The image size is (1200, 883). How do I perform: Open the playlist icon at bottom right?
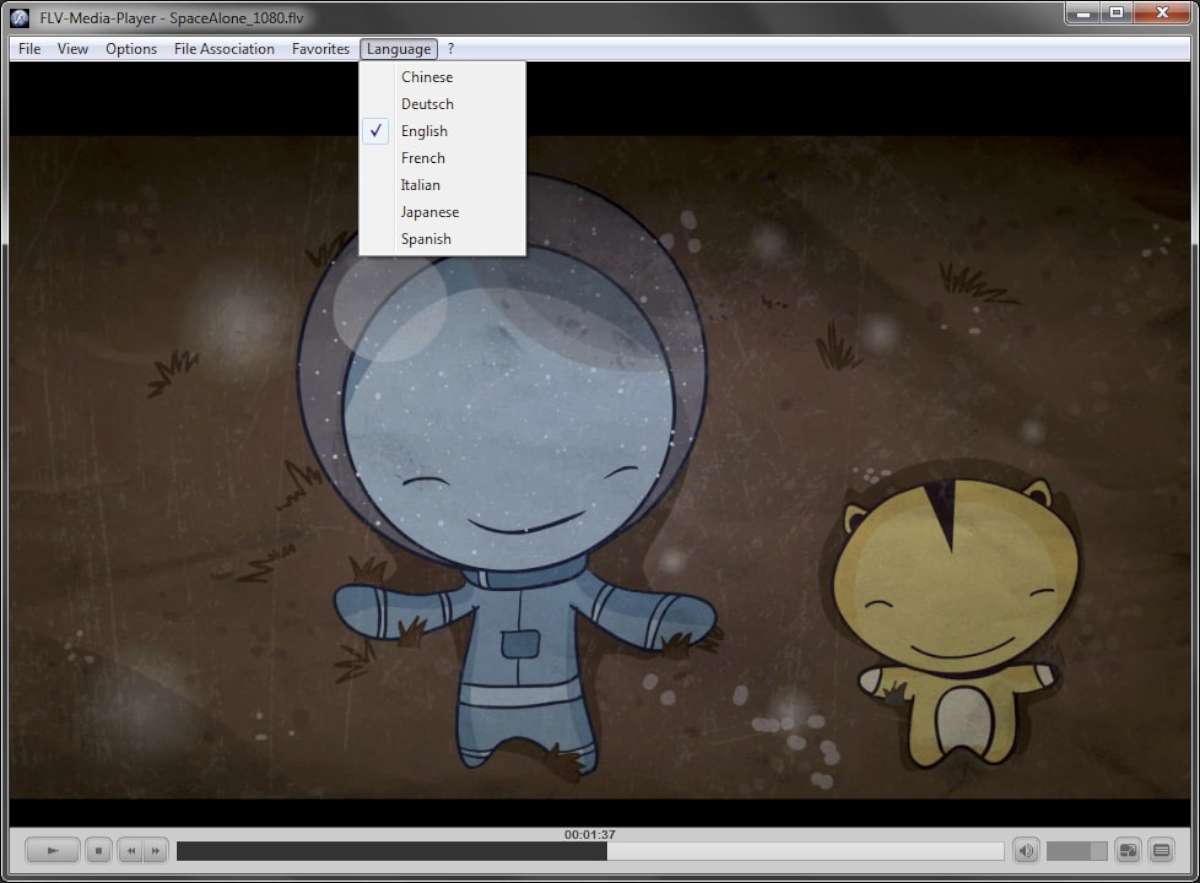(1161, 851)
